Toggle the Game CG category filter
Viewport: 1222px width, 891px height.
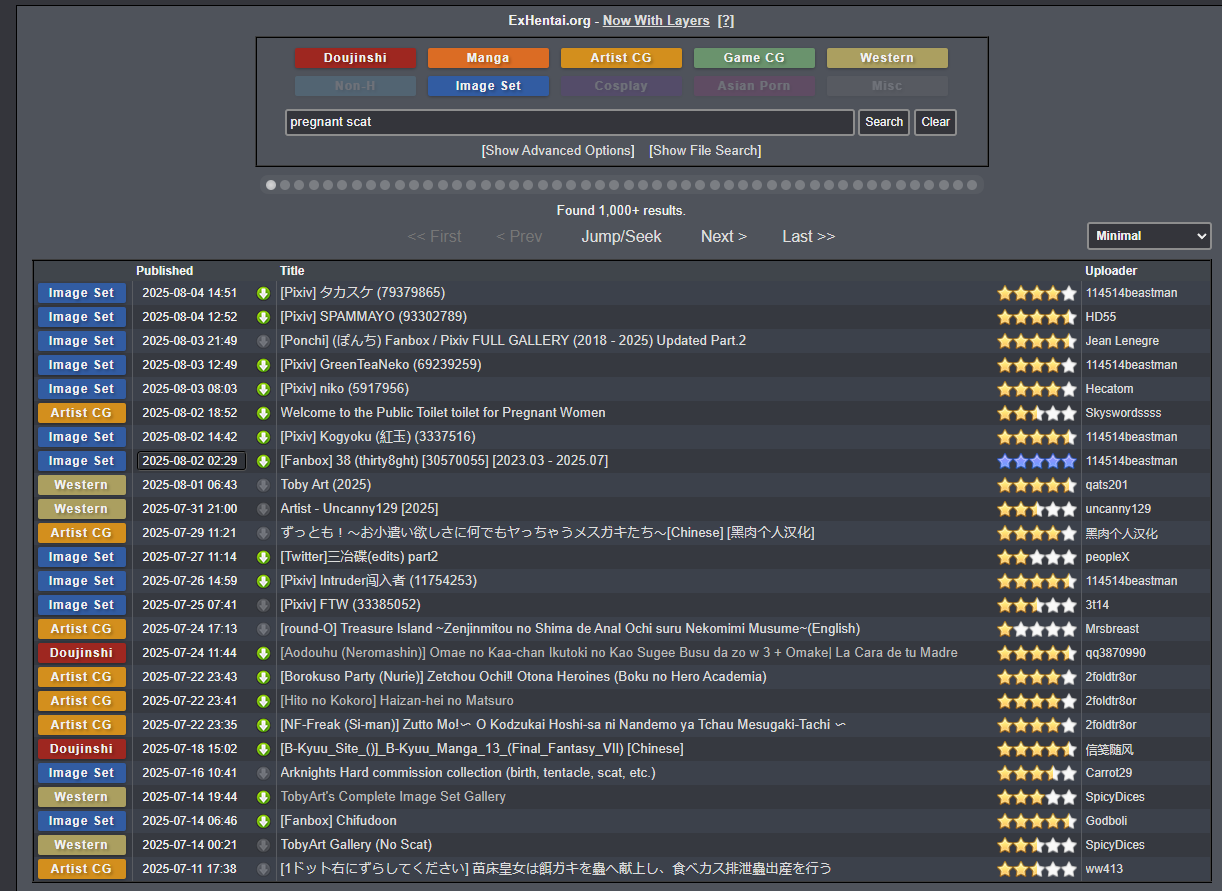click(x=754, y=58)
